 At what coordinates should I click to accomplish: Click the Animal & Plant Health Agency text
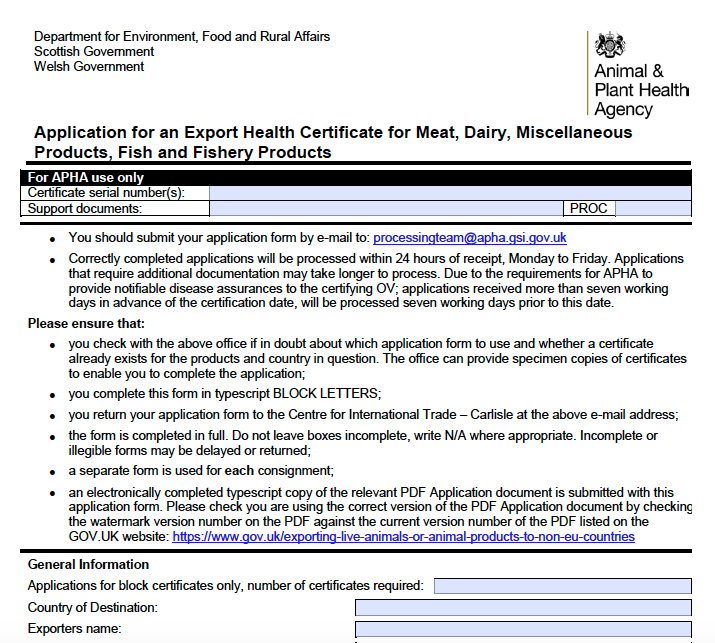[x=641, y=90]
